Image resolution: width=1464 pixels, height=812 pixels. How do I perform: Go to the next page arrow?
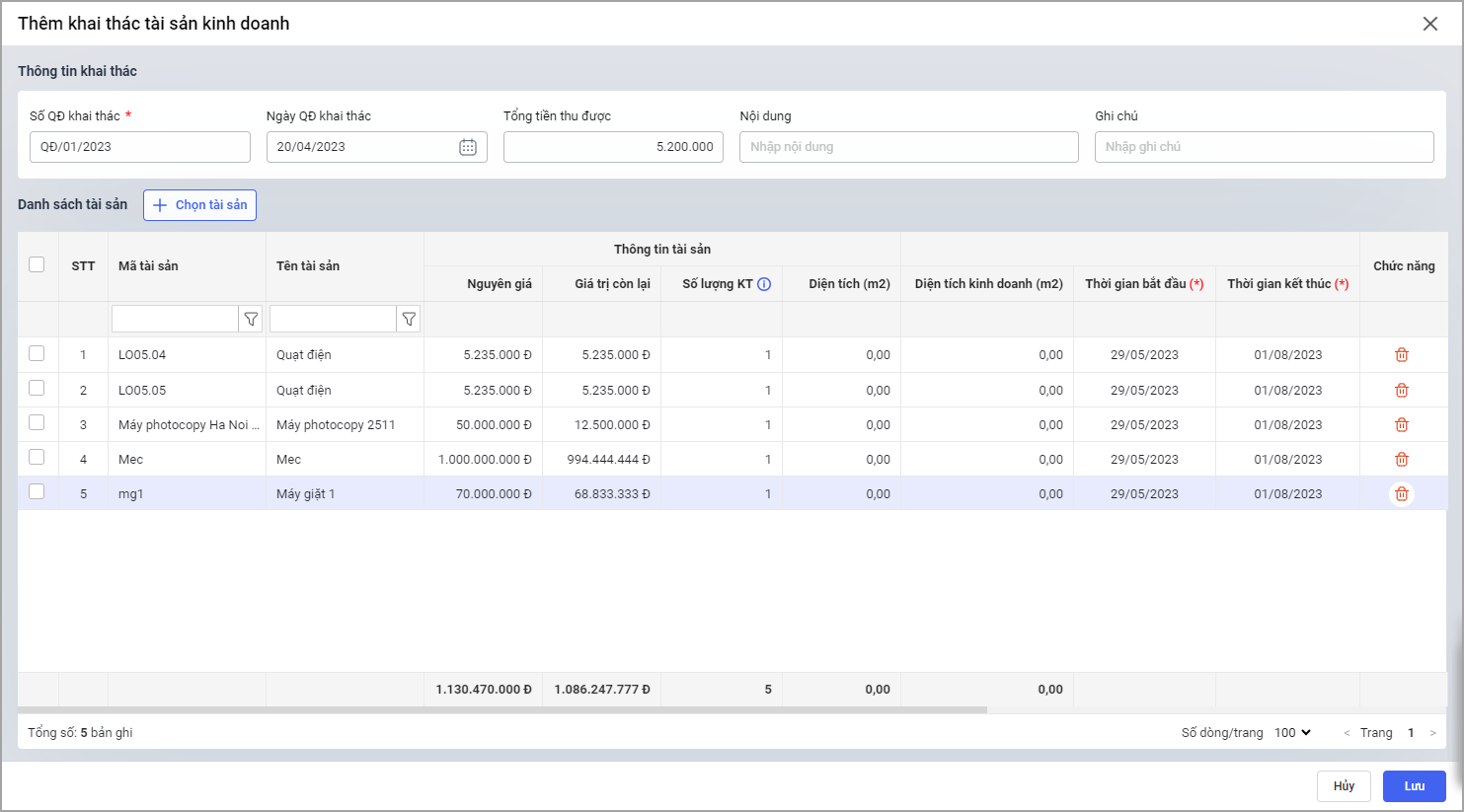point(1433,733)
